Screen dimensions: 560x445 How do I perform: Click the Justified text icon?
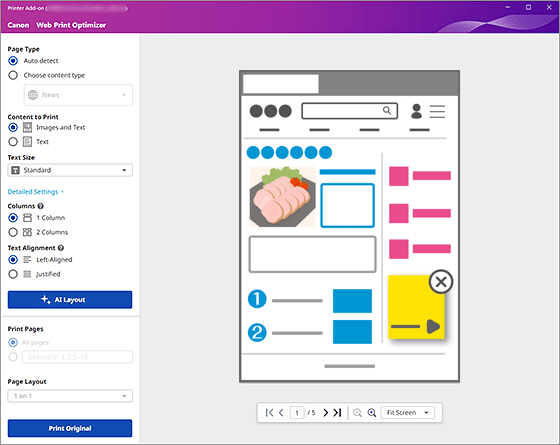28,274
